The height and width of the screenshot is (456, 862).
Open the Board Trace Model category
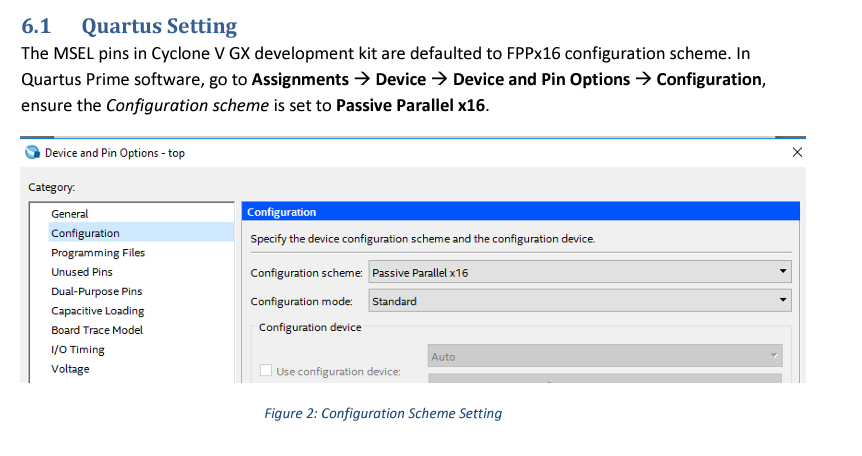(x=97, y=330)
